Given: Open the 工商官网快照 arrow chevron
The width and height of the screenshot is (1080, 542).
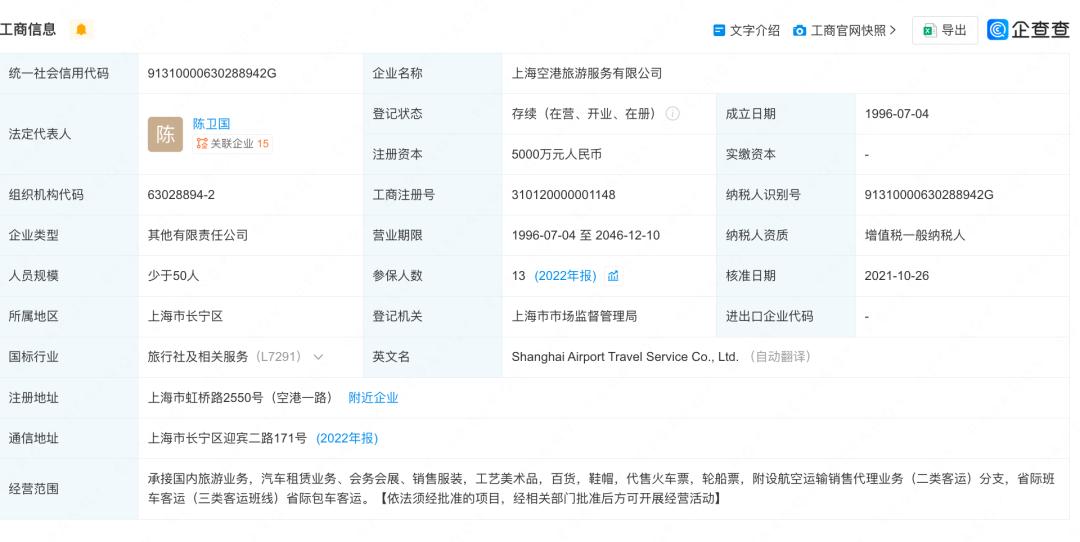Looking at the screenshot, I should pos(893,30).
